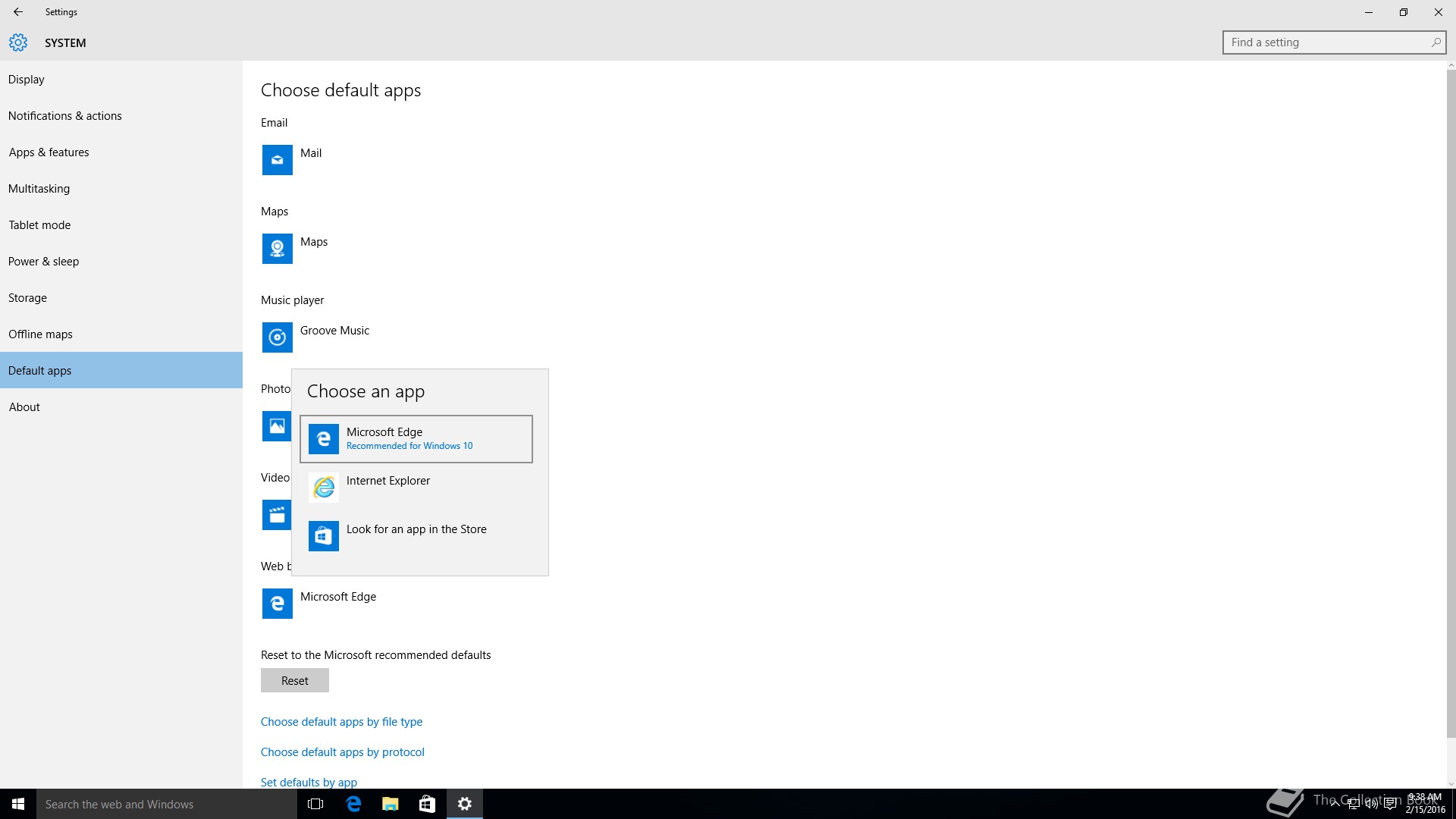Image resolution: width=1456 pixels, height=819 pixels.
Task: Click the Reset button
Action: pyautogui.click(x=295, y=681)
